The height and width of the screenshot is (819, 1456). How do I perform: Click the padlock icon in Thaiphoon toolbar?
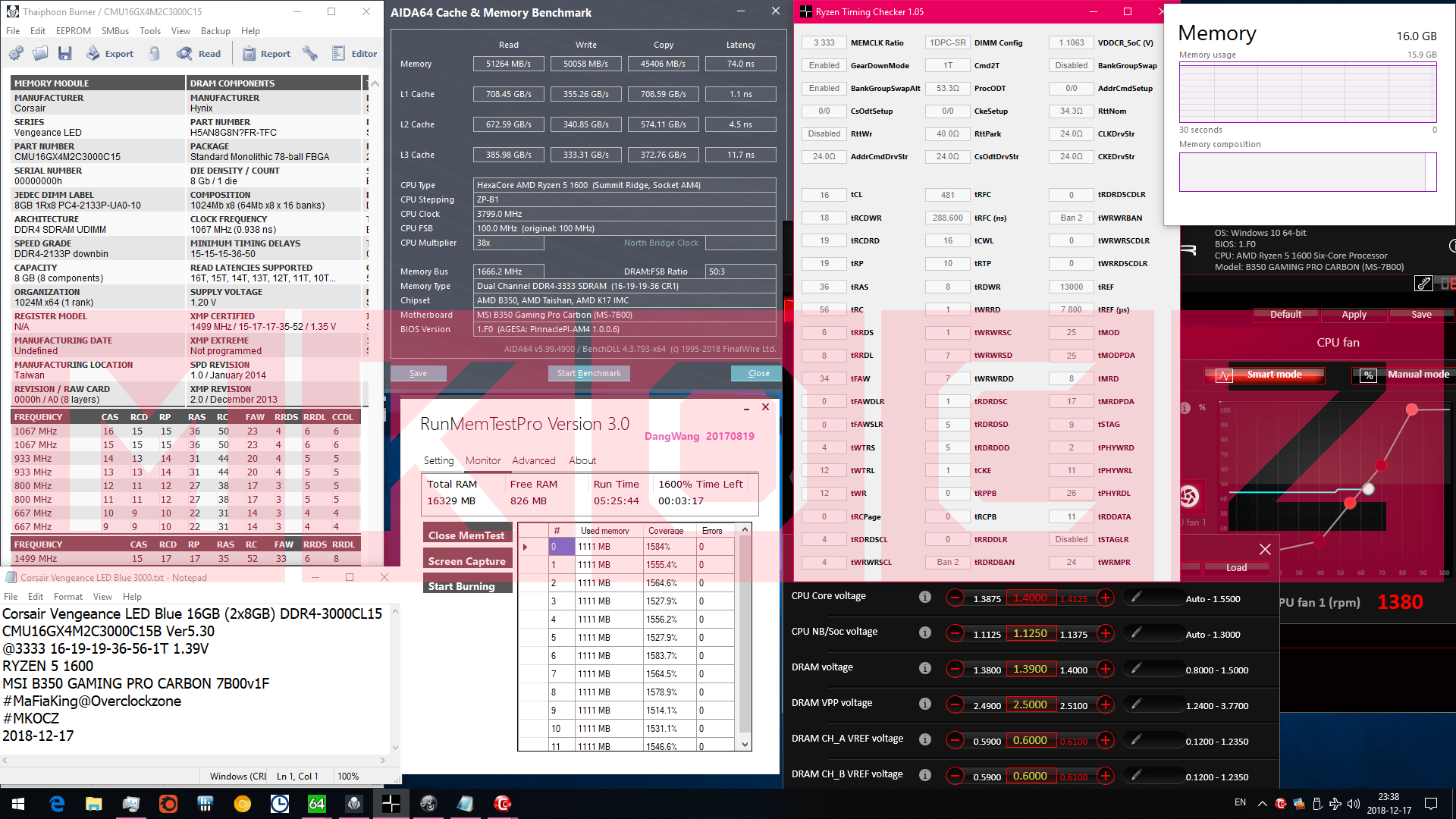[x=155, y=54]
